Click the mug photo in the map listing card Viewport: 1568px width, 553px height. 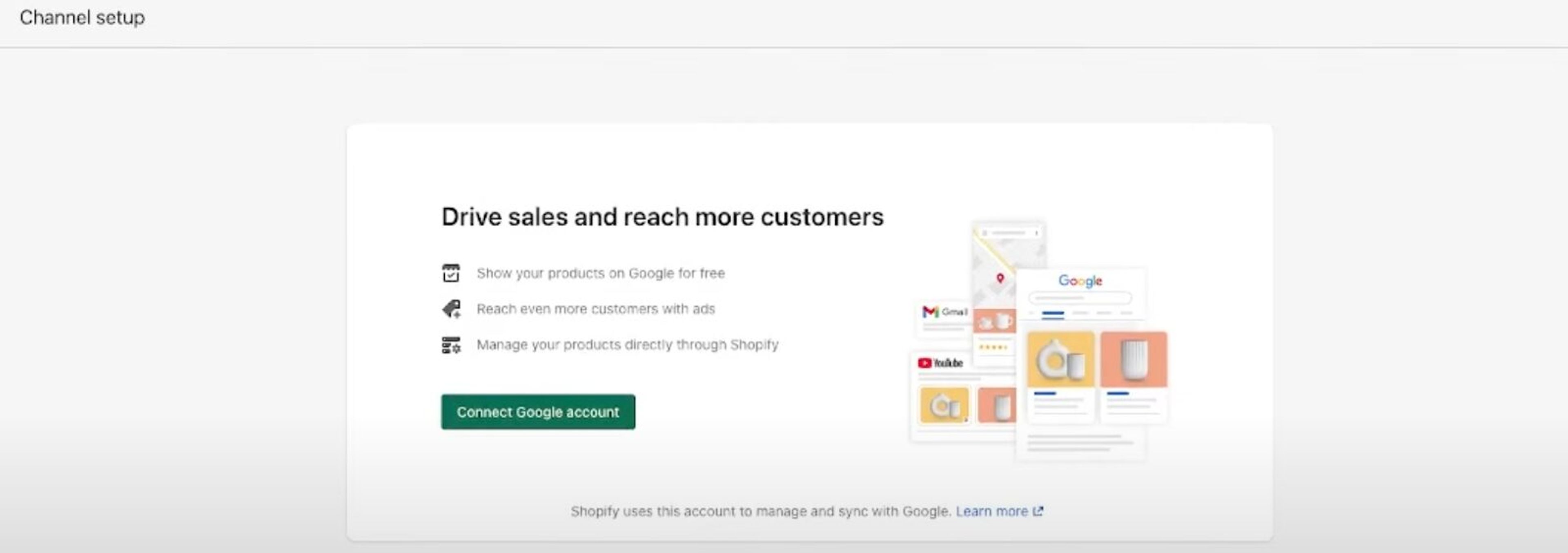tap(995, 321)
